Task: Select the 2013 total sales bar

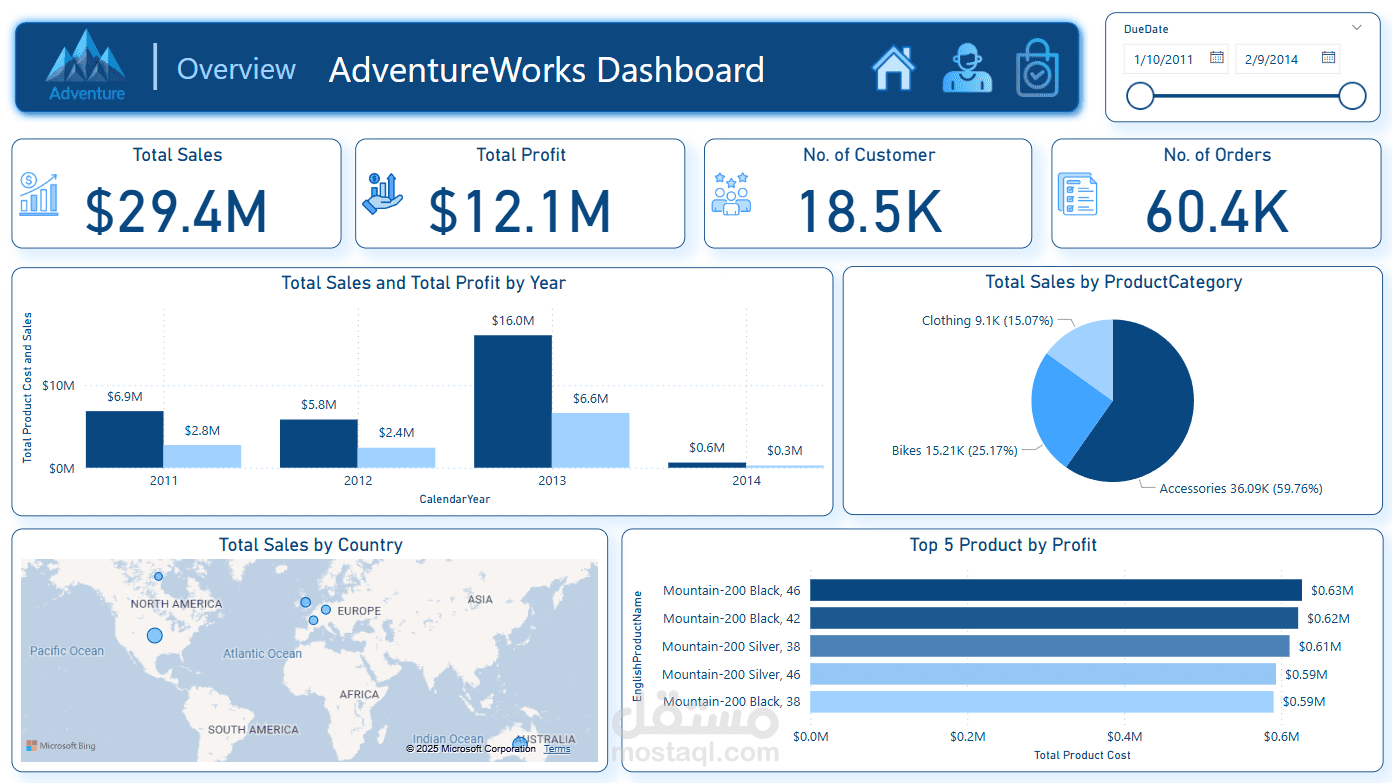Action: (x=513, y=401)
